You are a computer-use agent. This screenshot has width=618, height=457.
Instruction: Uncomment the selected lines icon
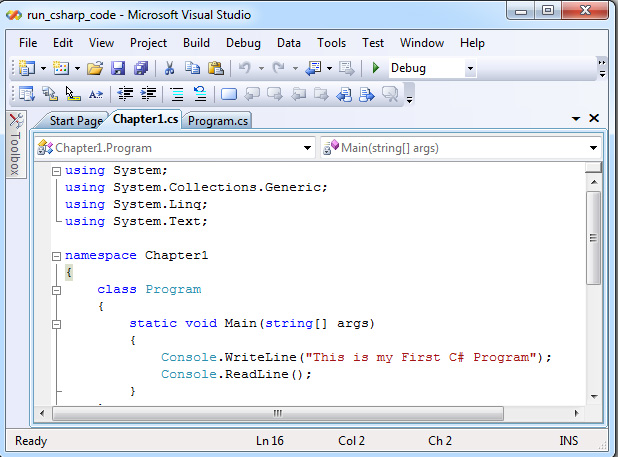click(200, 94)
